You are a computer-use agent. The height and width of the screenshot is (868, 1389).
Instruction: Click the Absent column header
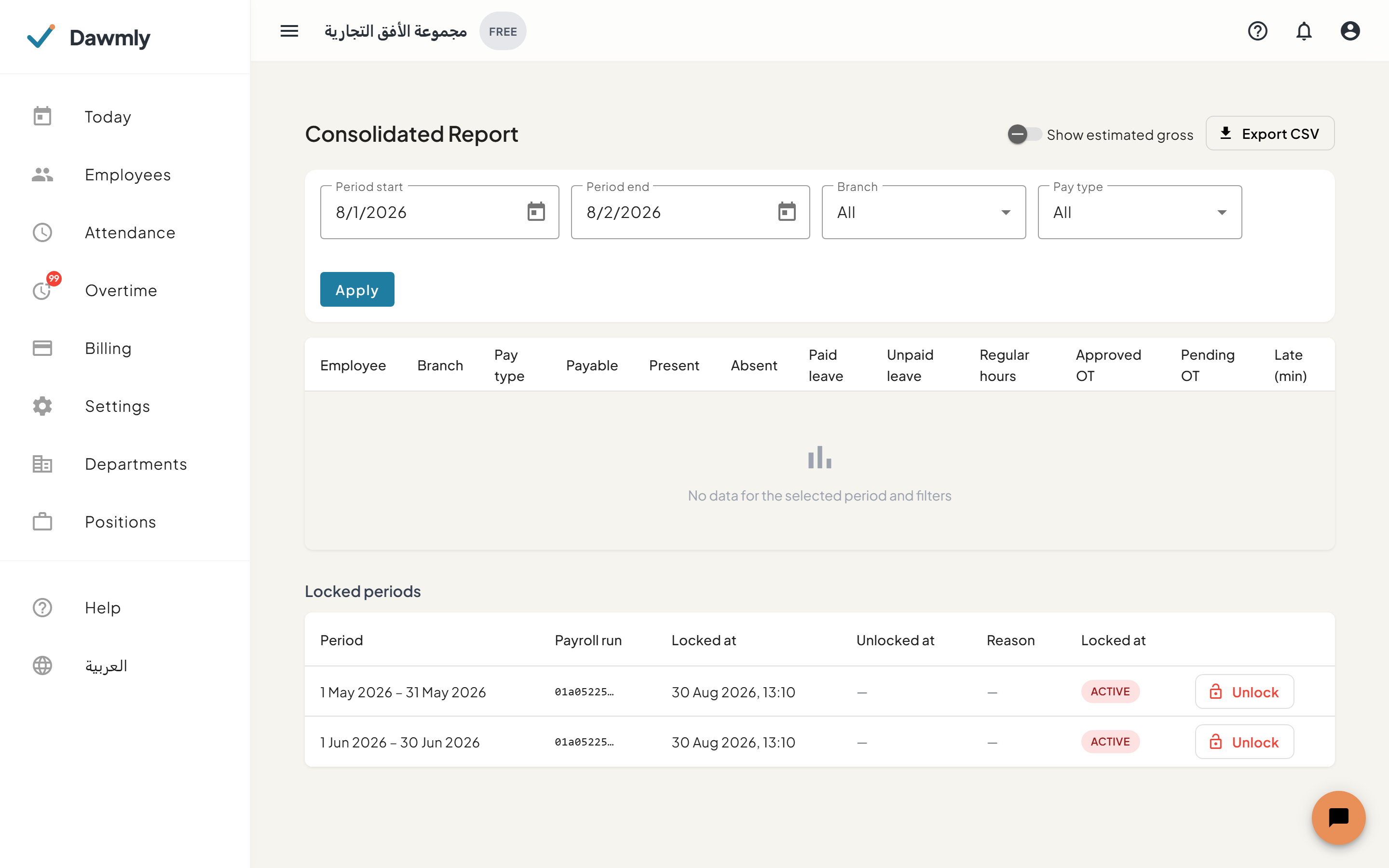(754, 366)
